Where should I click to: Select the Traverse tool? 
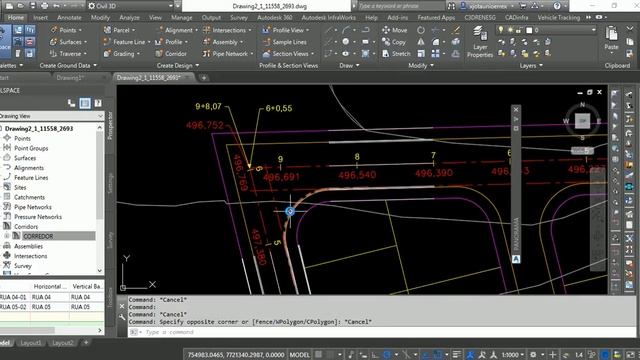[69, 53]
